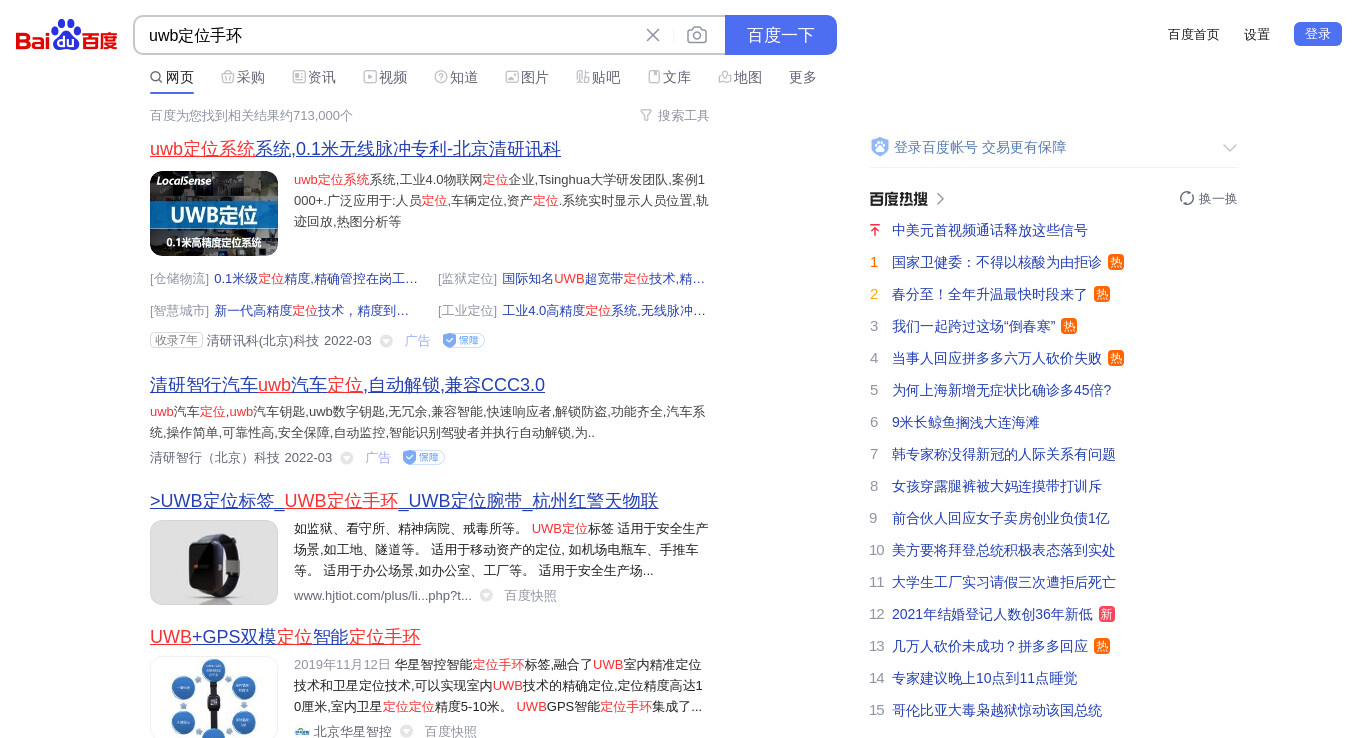Open sublink 新一代高精度定位技术

tap(312, 311)
